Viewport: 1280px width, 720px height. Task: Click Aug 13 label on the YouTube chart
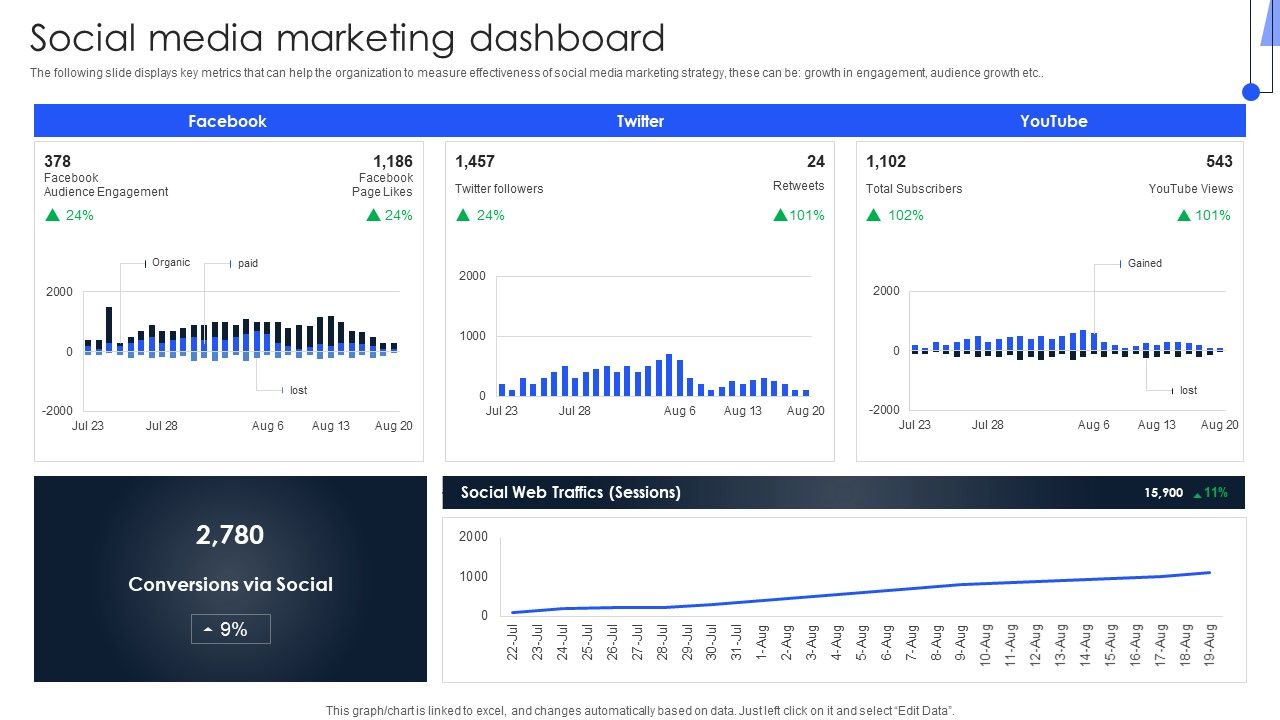(1157, 425)
